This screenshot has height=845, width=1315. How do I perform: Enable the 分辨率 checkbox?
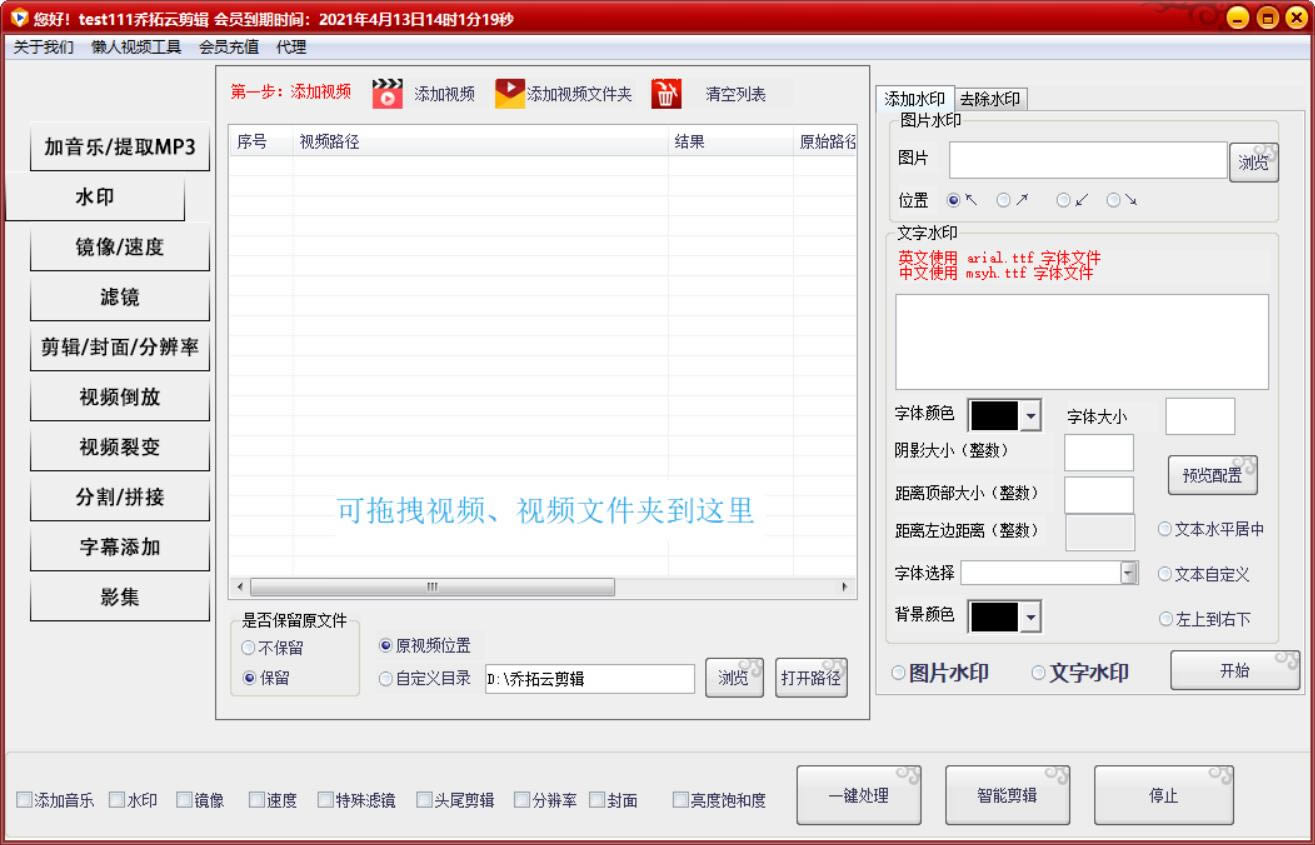click(x=522, y=800)
